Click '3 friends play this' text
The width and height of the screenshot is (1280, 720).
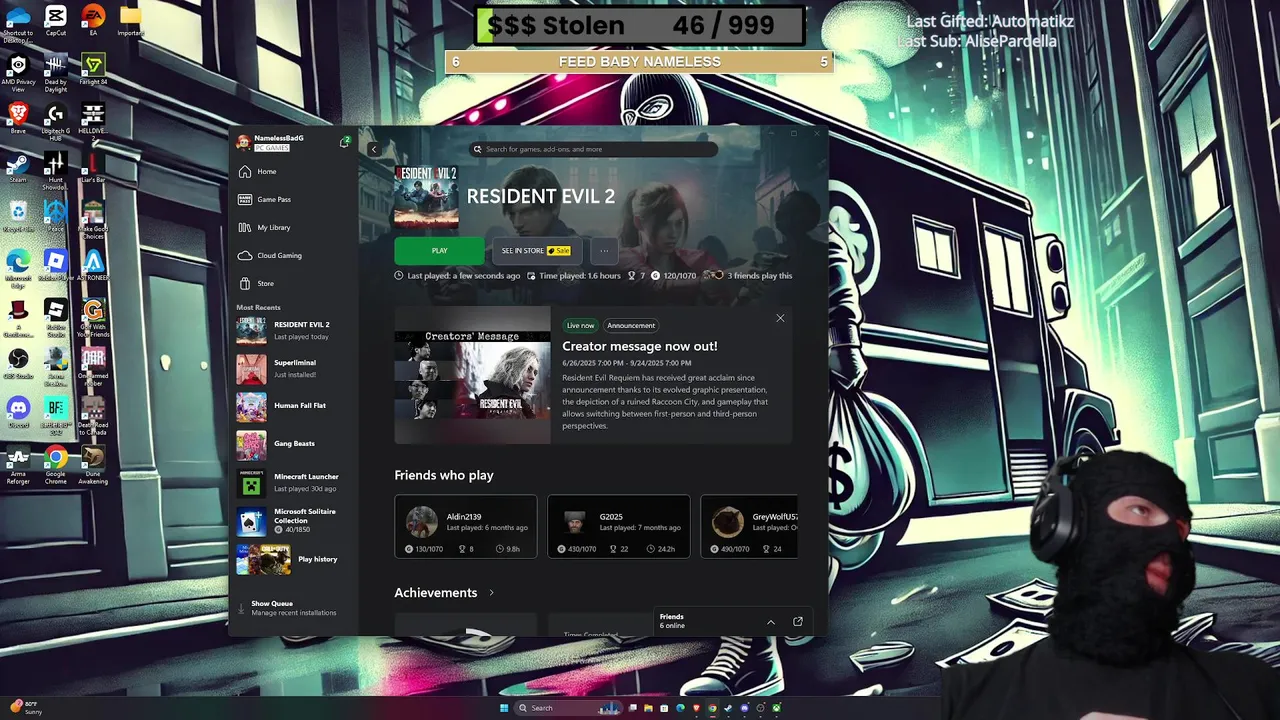tap(759, 276)
